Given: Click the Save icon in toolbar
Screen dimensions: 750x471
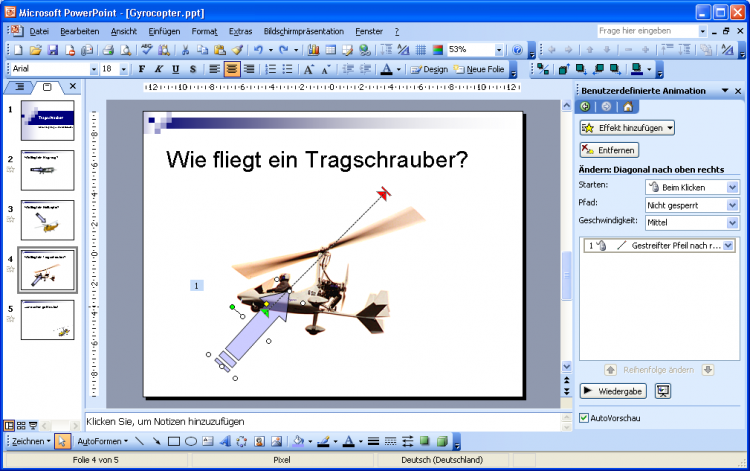Looking at the screenshot, I should tap(52, 50).
